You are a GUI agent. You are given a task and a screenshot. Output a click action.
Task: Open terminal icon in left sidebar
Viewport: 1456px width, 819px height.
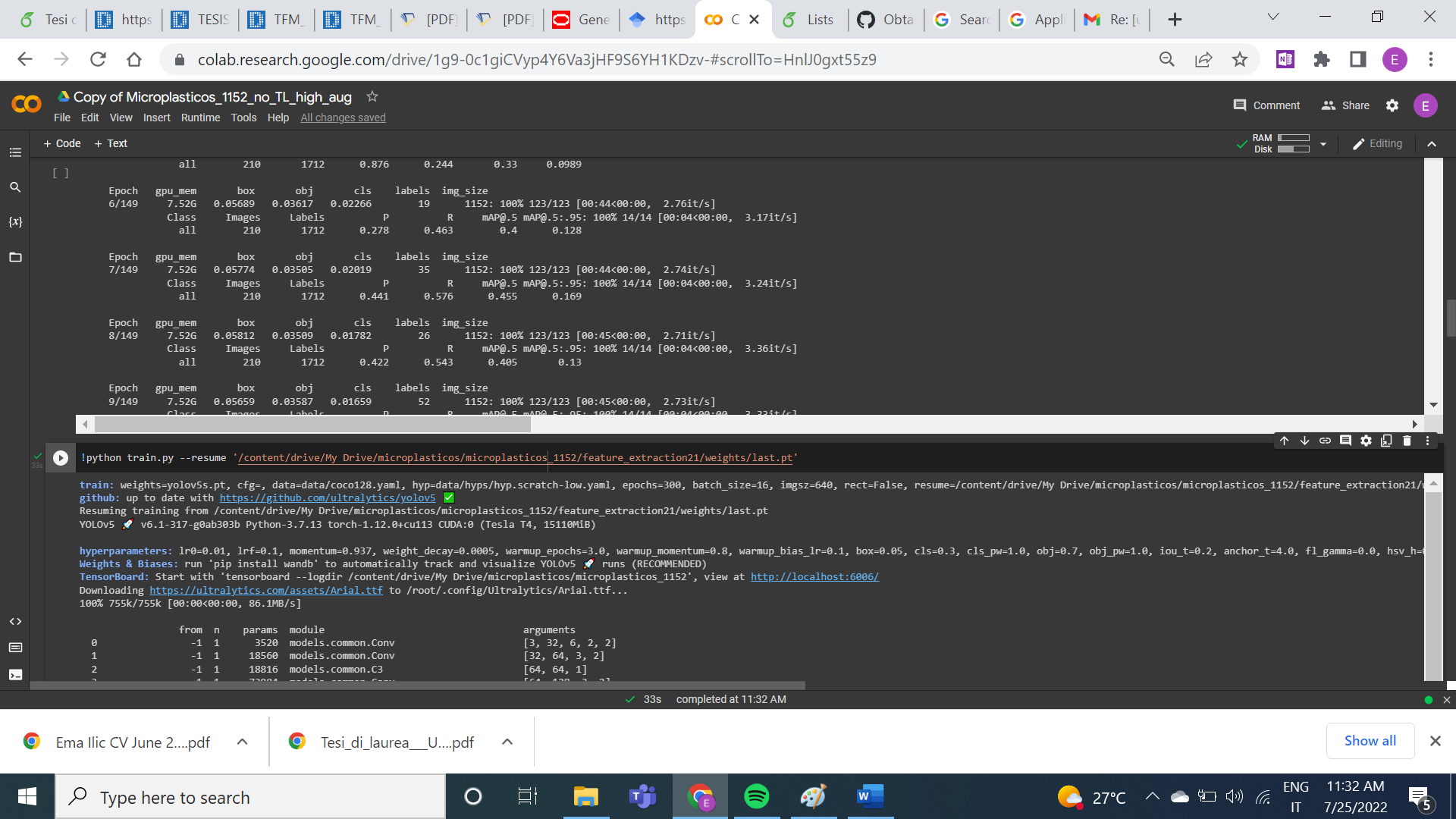pyautogui.click(x=15, y=674)
